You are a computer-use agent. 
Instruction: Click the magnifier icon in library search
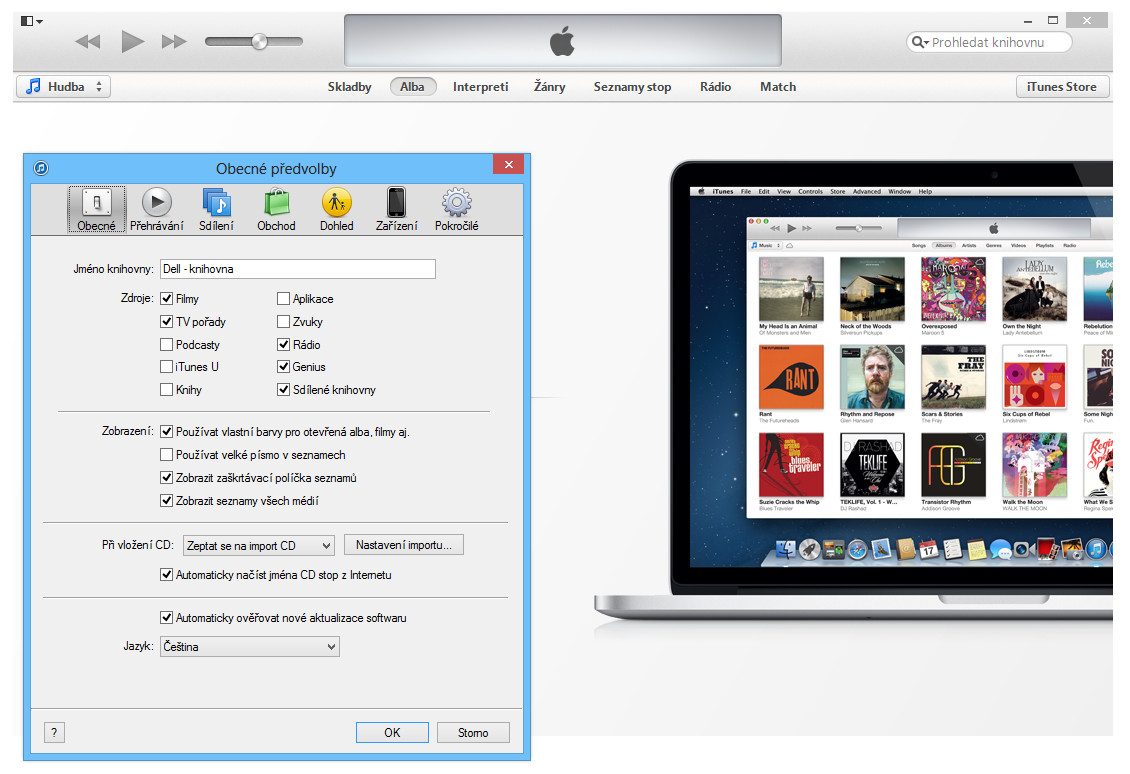tap(920, 43)
